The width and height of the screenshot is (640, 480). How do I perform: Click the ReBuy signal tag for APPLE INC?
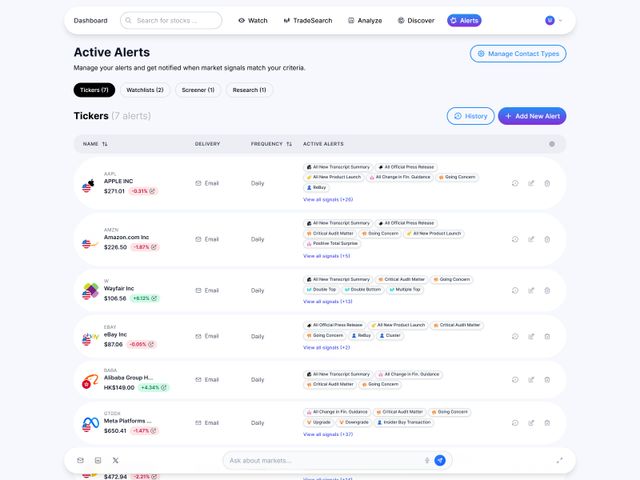coord(316,187)
